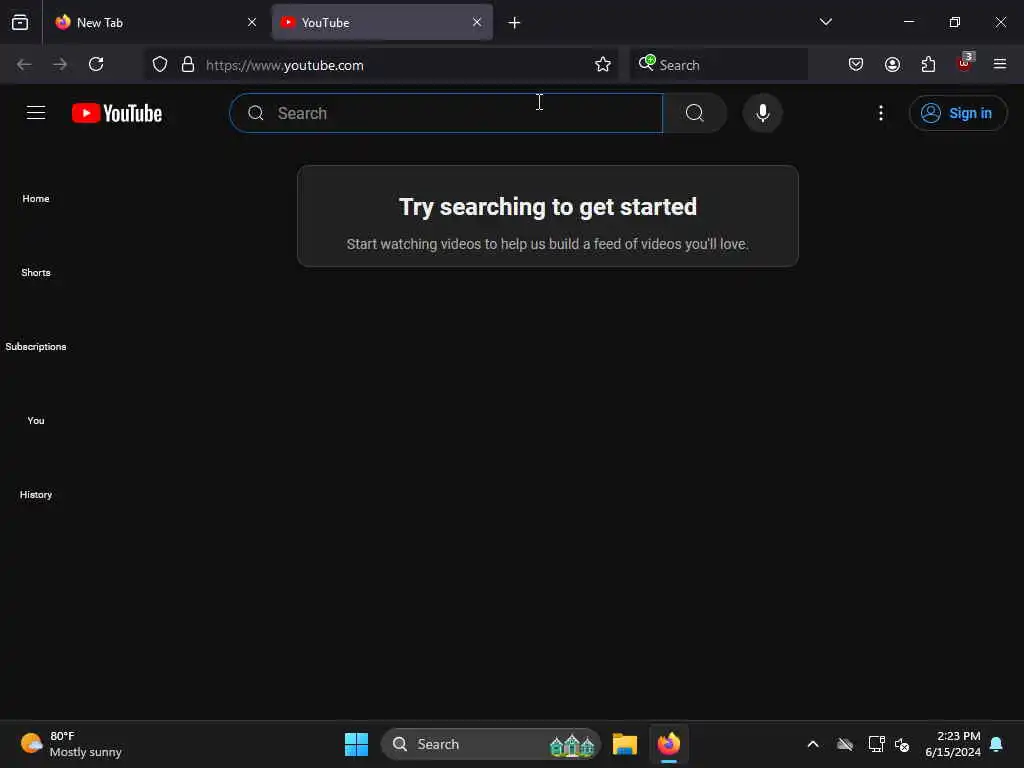Open Firefox View button
The height and width of the screenshot is (768, 1024).
[x=20, y=22]
